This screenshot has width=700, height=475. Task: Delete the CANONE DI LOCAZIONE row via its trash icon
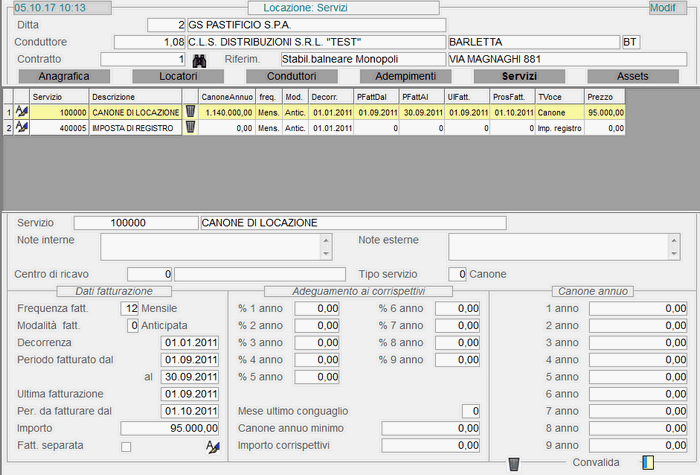pyautogui.click(x=190, y=112)
